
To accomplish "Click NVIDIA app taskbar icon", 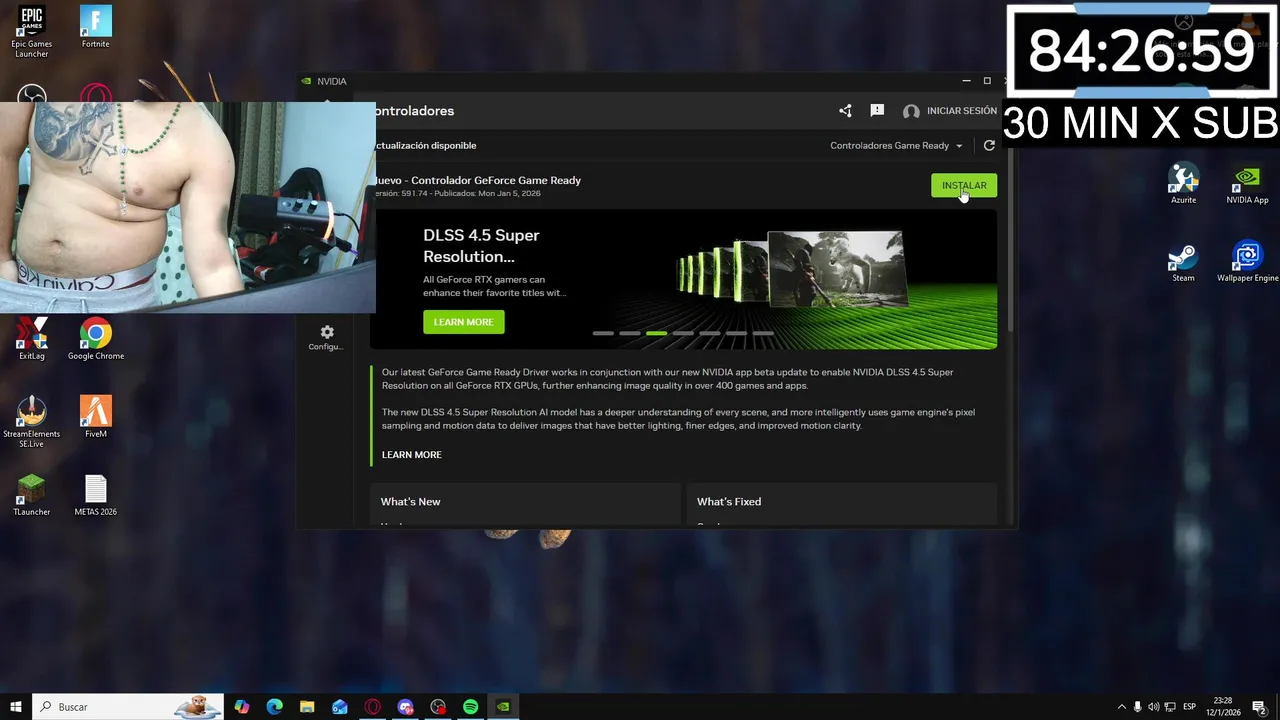I will (x=503, y=707).
